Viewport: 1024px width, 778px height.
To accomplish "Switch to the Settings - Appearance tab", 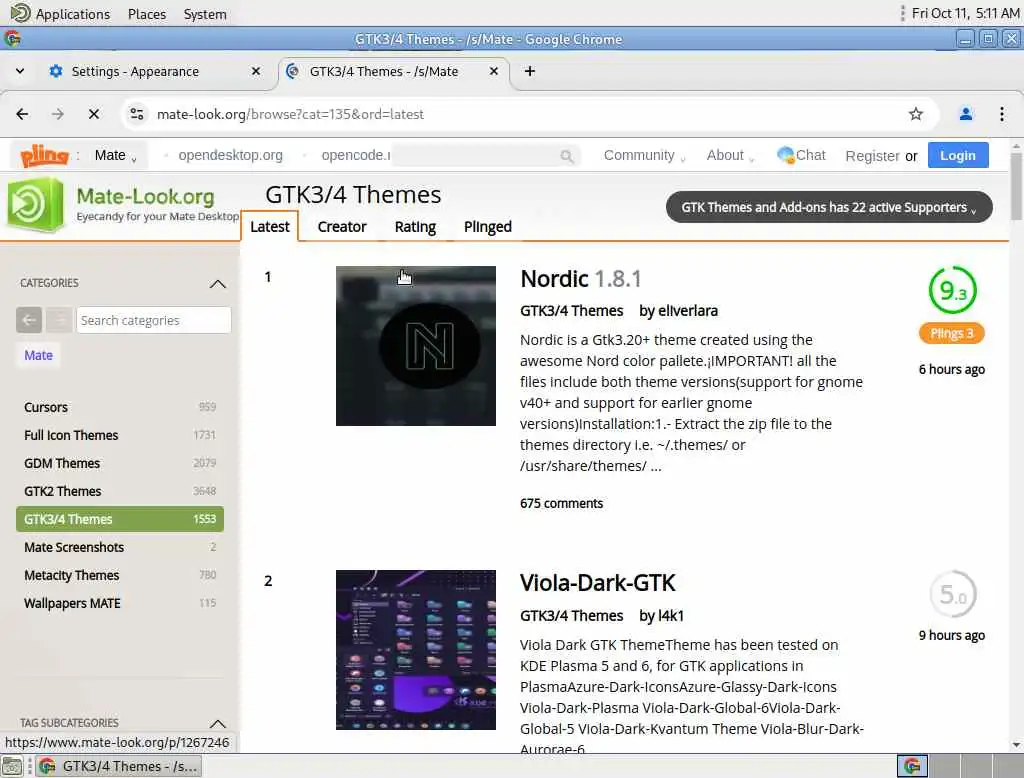I will (135, 71).
